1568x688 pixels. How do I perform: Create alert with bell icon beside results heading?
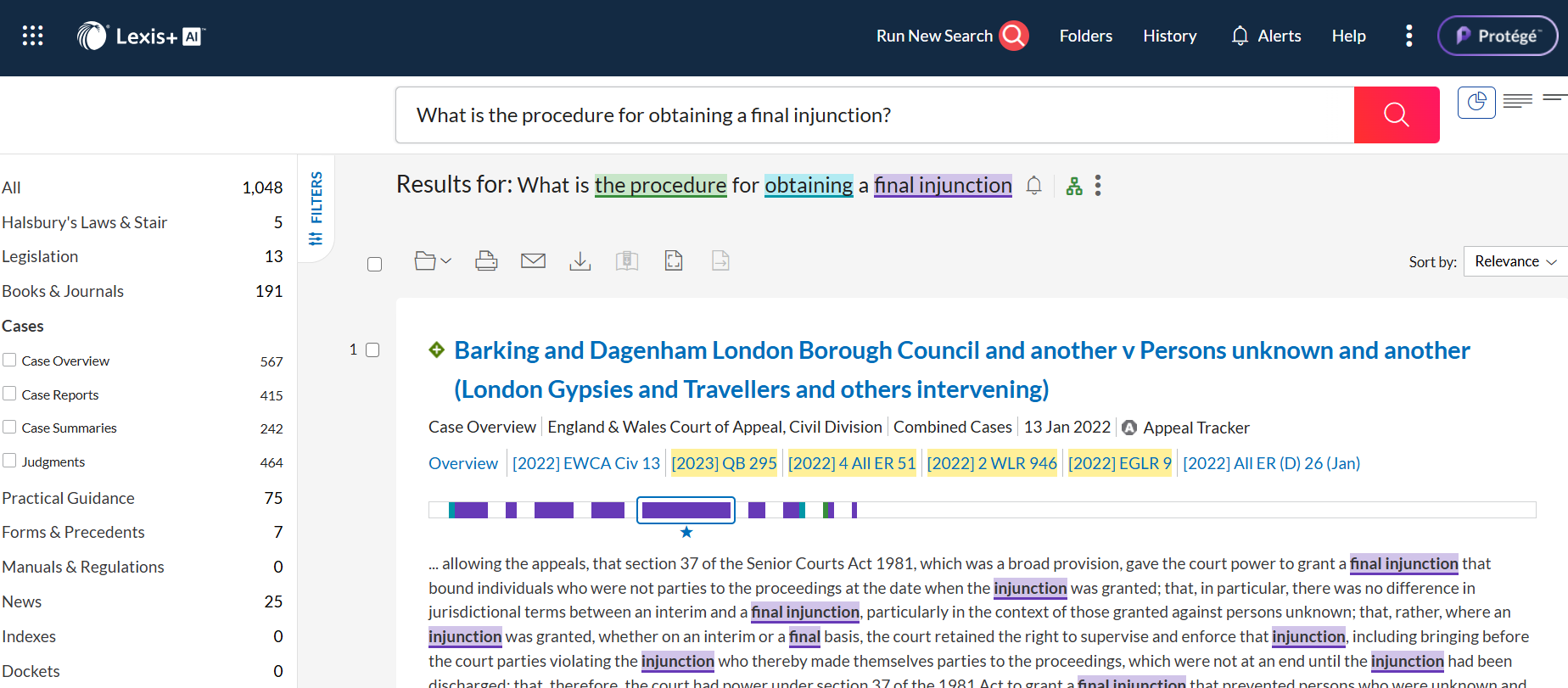tap(1033, 186)
